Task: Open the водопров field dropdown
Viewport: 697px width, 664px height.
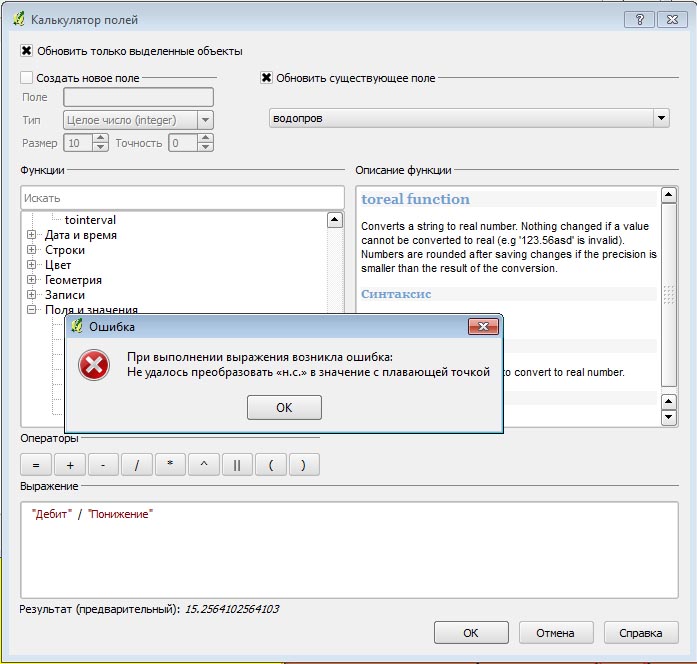Action: coord(661,118)
